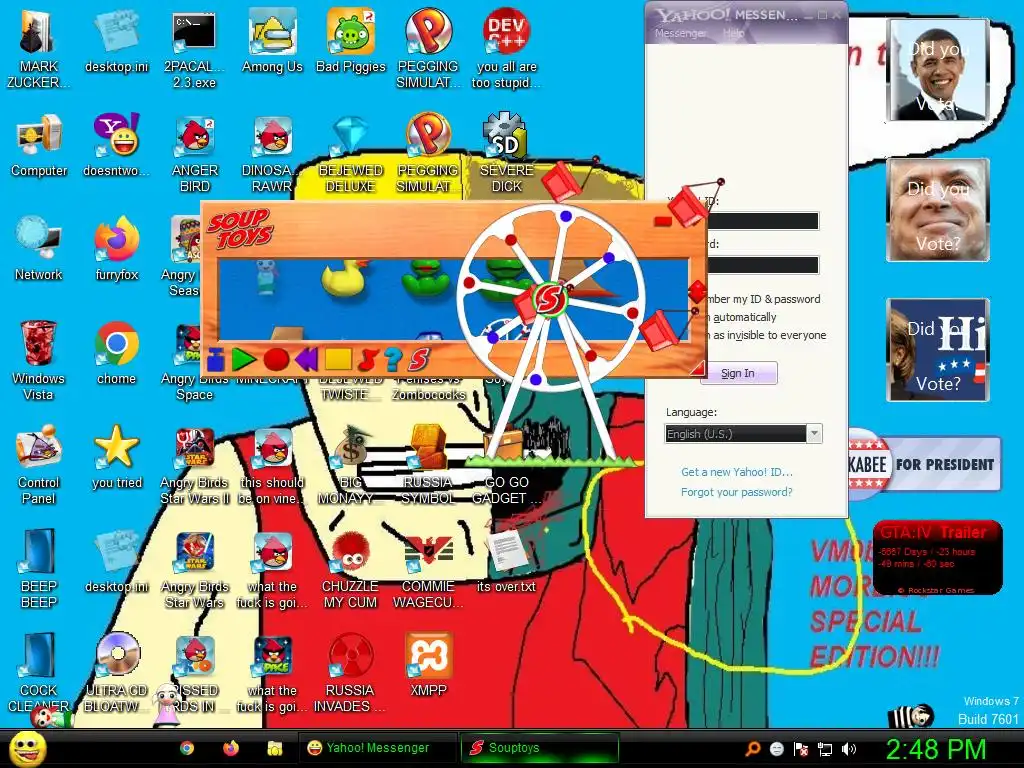This screenshot has height=768, width=1024.
Task: Open the Messenger menu in Yahoo! Messenger
Action: pyautogui.click(x=680, y=33)
